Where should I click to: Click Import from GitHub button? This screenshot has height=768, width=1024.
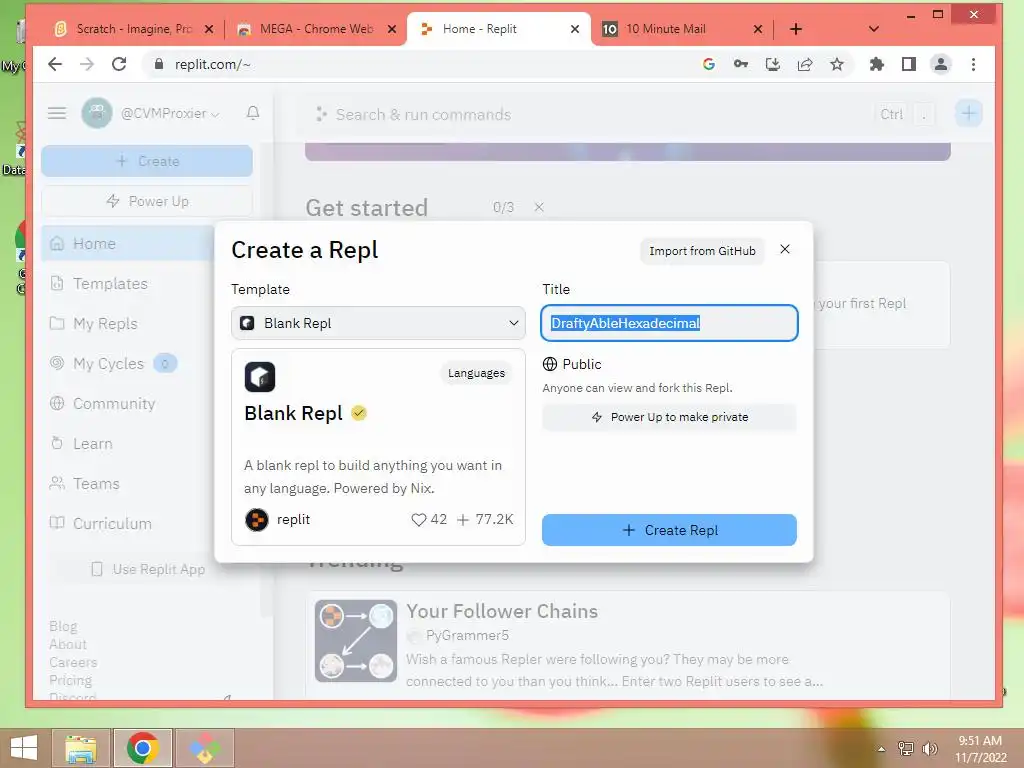[702, 251]
